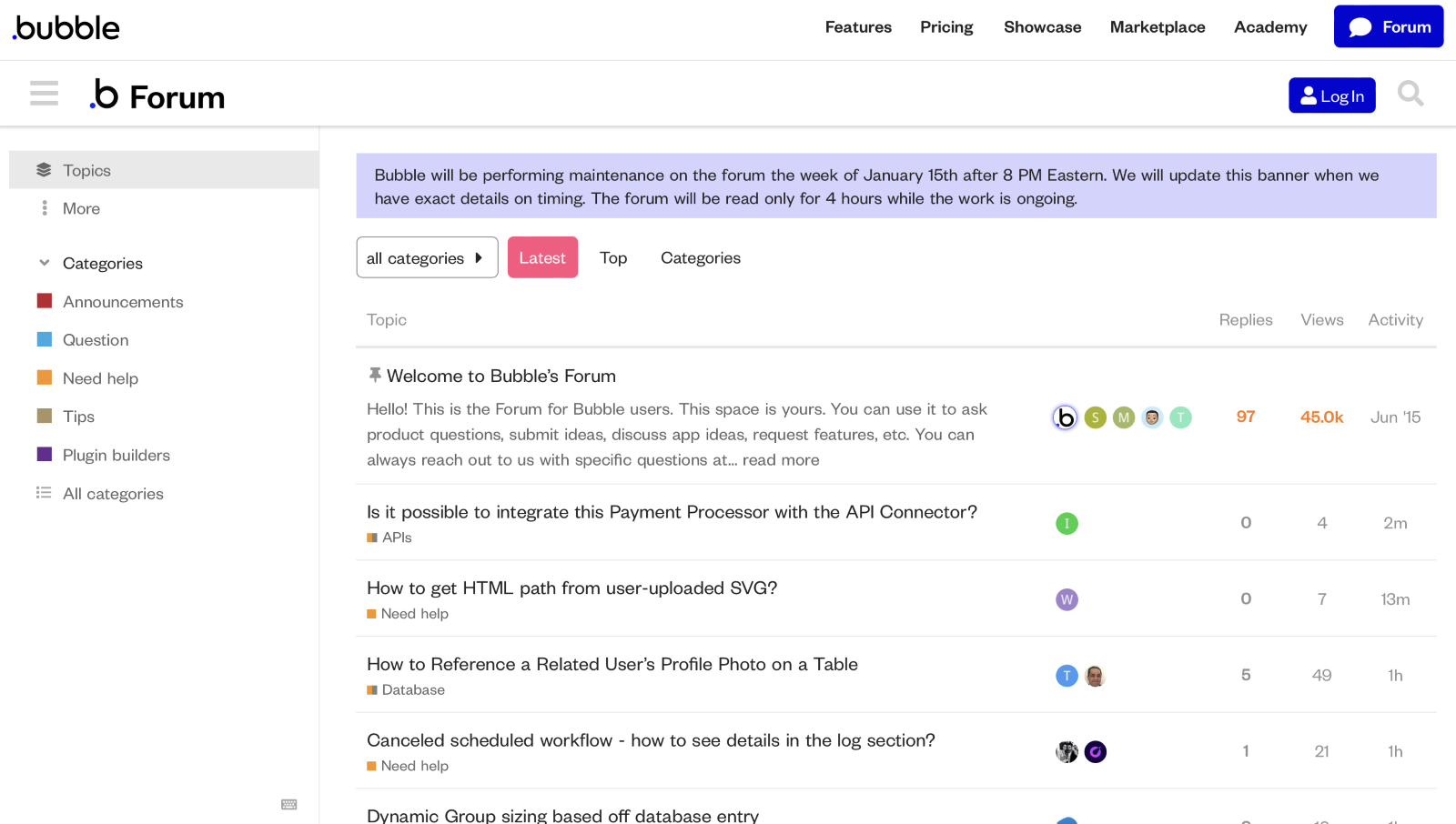The width and height of the screenshot is (1456, 824).
Task: Click Need help tag under Canceled workflow topic
Action: click(x=408, y=766)
